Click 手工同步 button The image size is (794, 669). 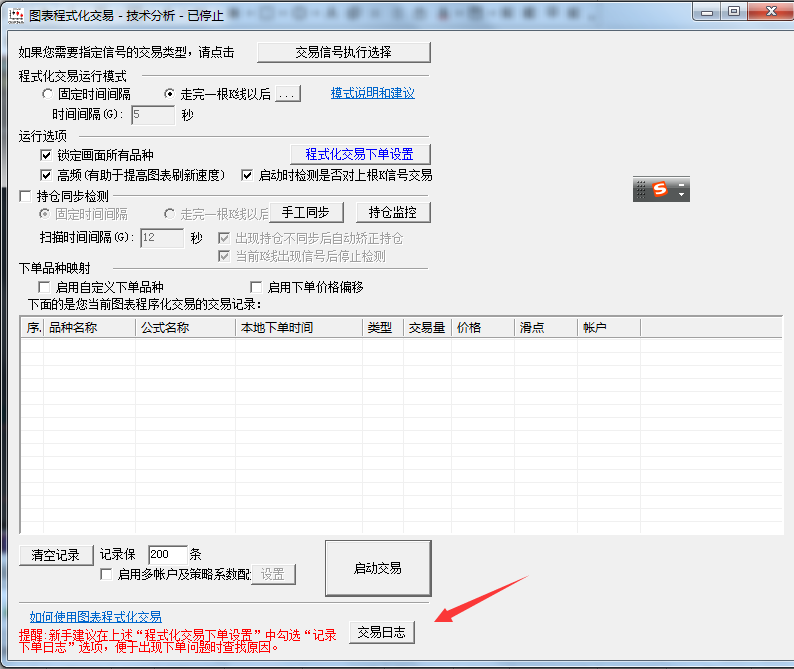tap(306, 212)
